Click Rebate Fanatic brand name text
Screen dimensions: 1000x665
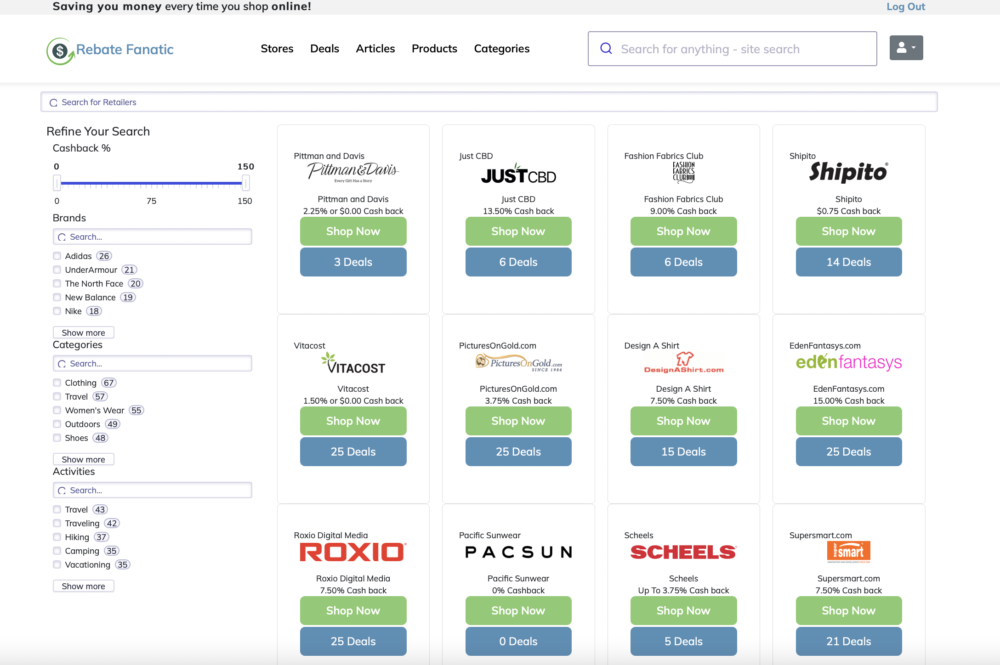point(124,50)
